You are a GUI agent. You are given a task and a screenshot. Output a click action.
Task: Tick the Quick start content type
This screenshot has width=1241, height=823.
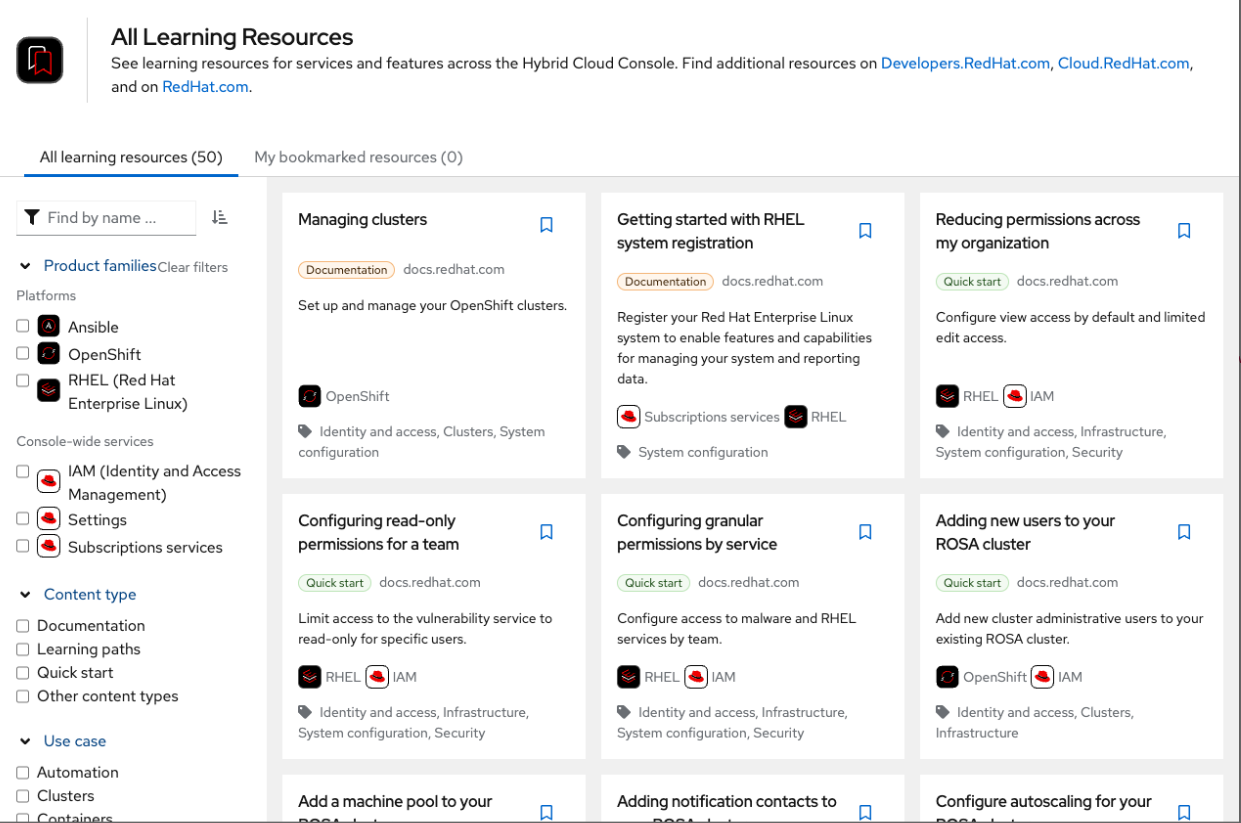(x=23, y=673)
